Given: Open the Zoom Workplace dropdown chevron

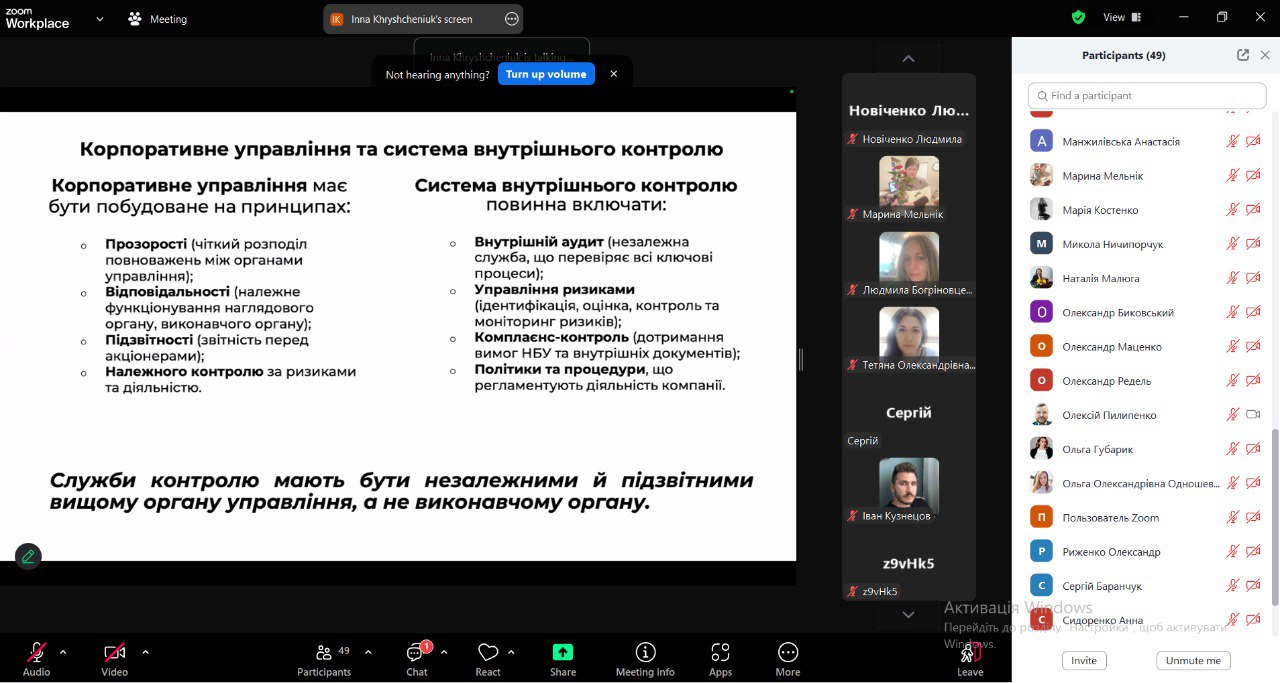Looking at the screenshot, I should (x=99, y=19).
